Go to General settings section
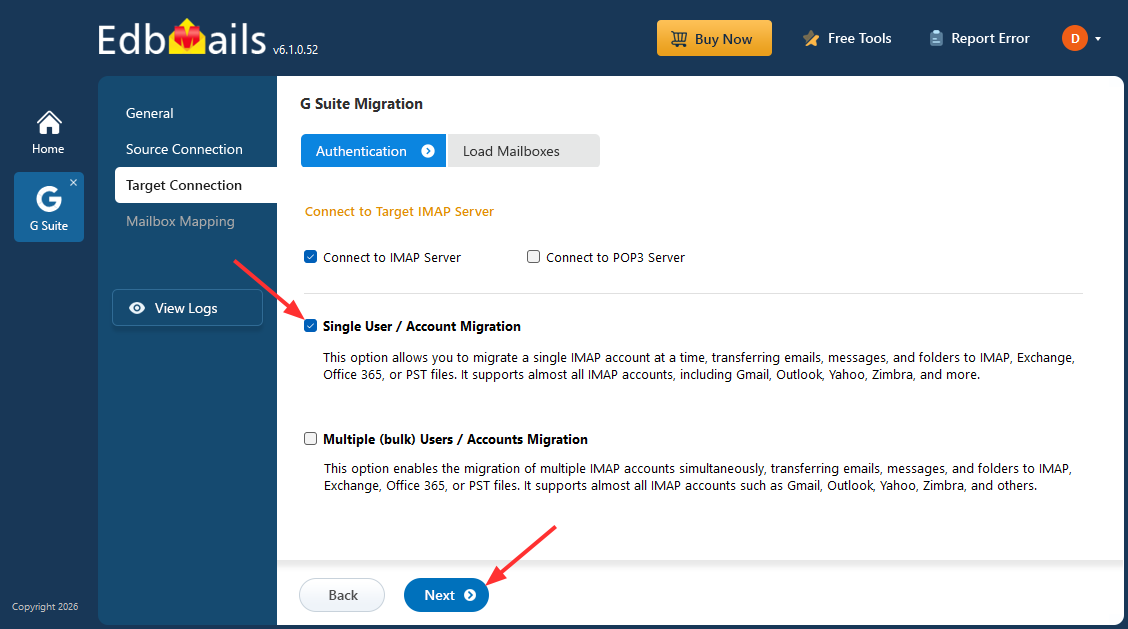This screenshot has height=629, width=1128. pyautogui.click(x=150, y=113)
